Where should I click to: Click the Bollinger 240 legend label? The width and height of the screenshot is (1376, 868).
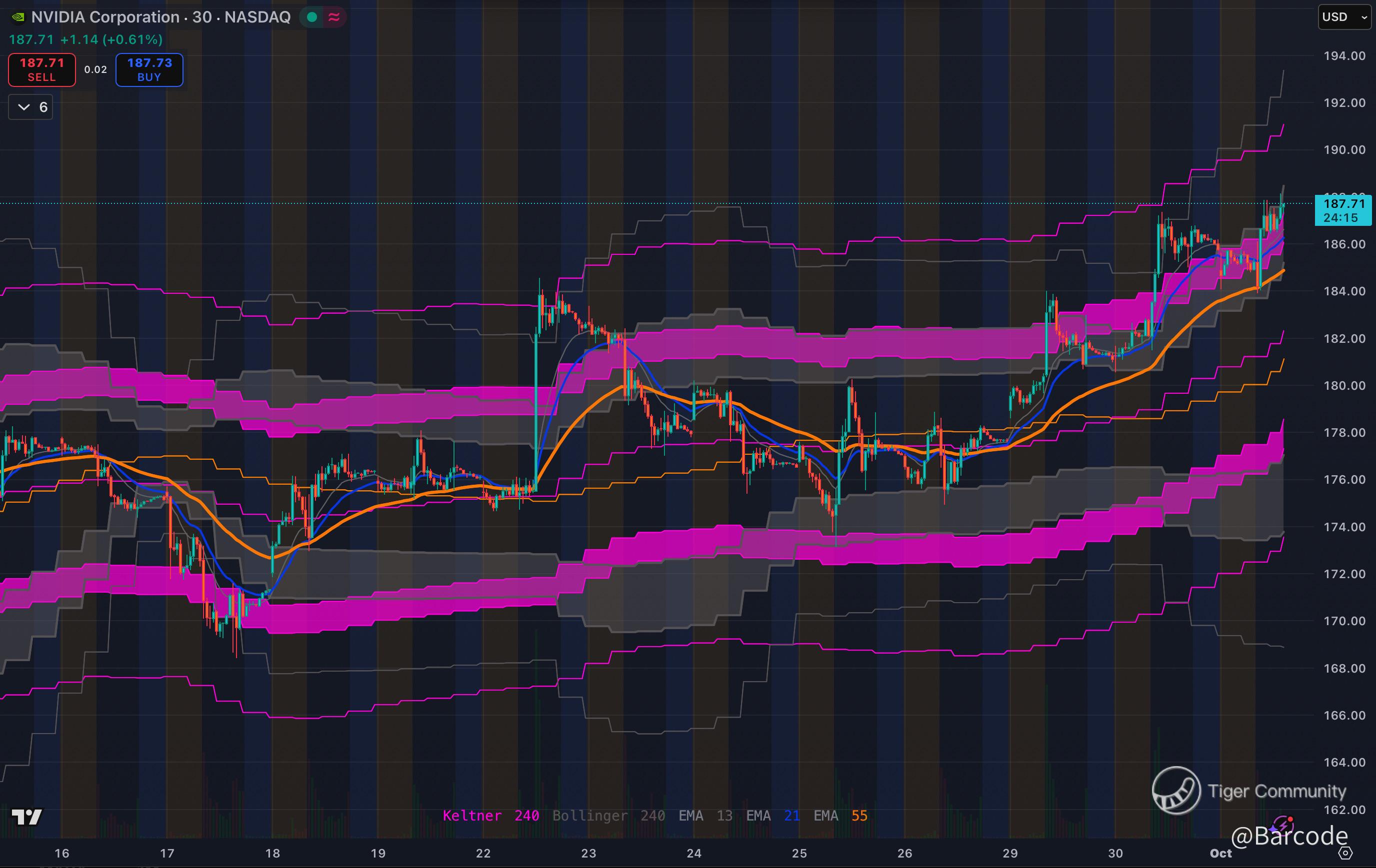[608, 816]
